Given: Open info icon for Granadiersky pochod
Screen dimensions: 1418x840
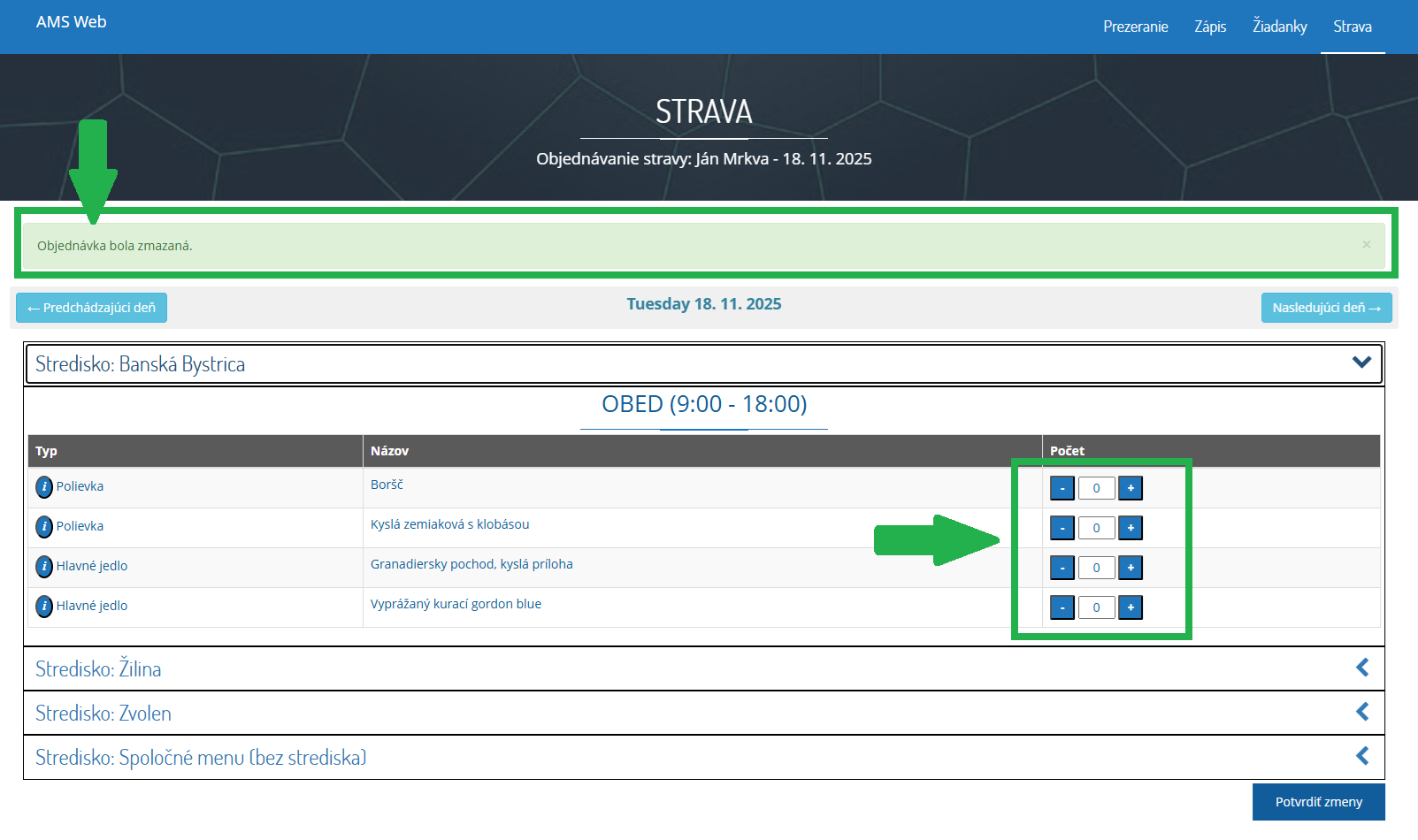Looking at the screenshot, I should pyautogui.click(x=44, y=566).
